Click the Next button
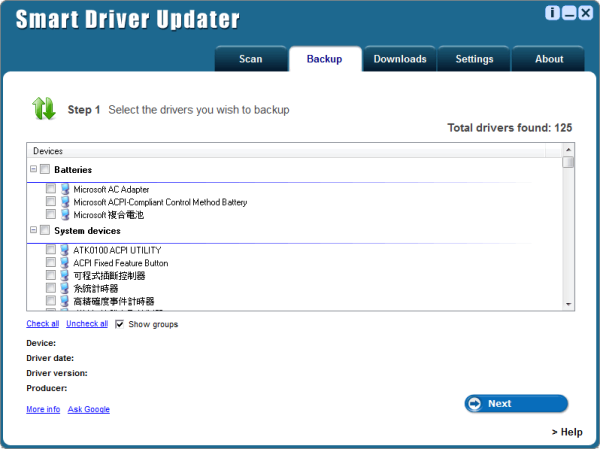Image resolution: width=600 pixels, height=449 pixels. click(x=516, y=403)
